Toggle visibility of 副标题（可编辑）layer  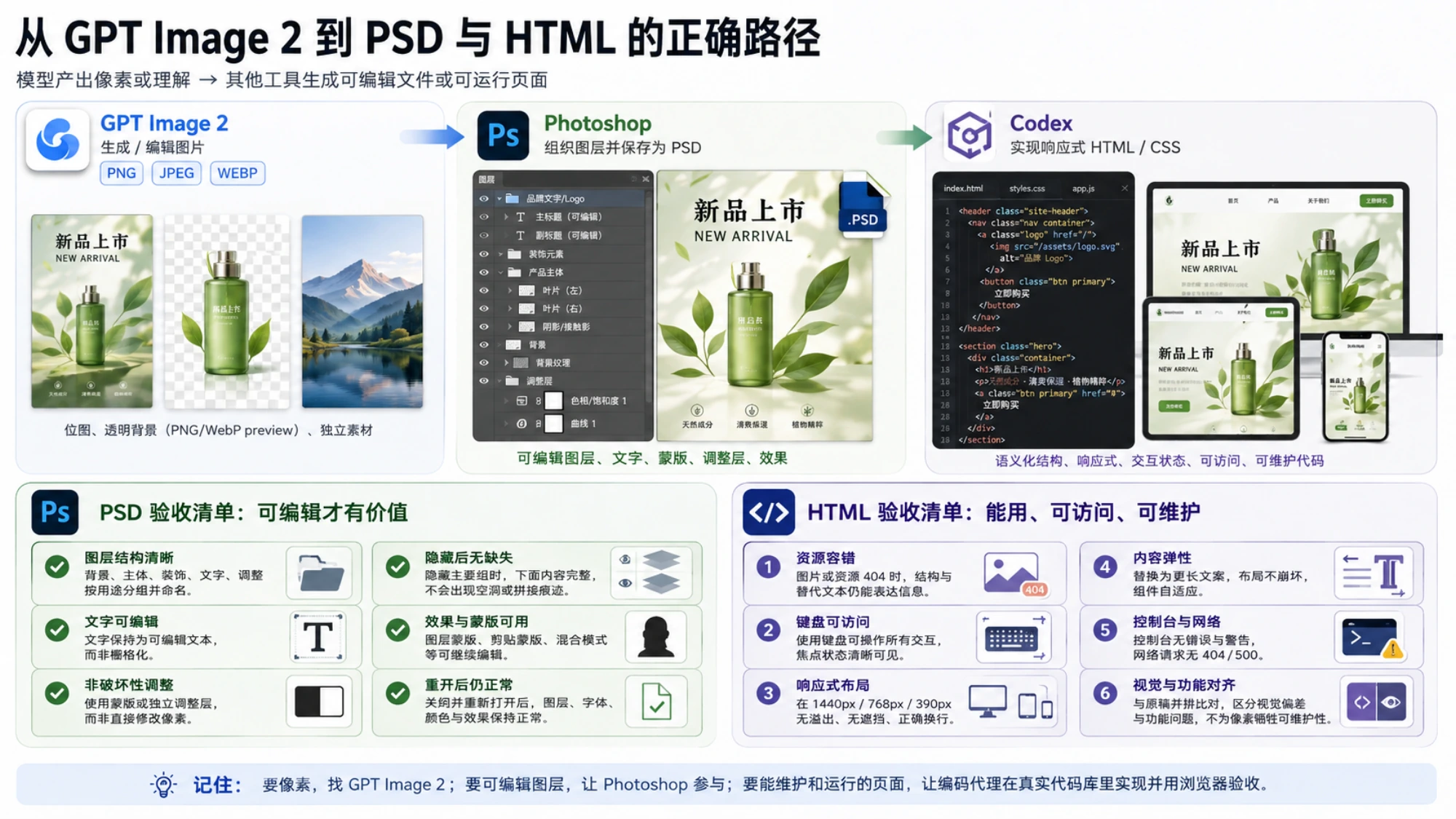(484, 235)
